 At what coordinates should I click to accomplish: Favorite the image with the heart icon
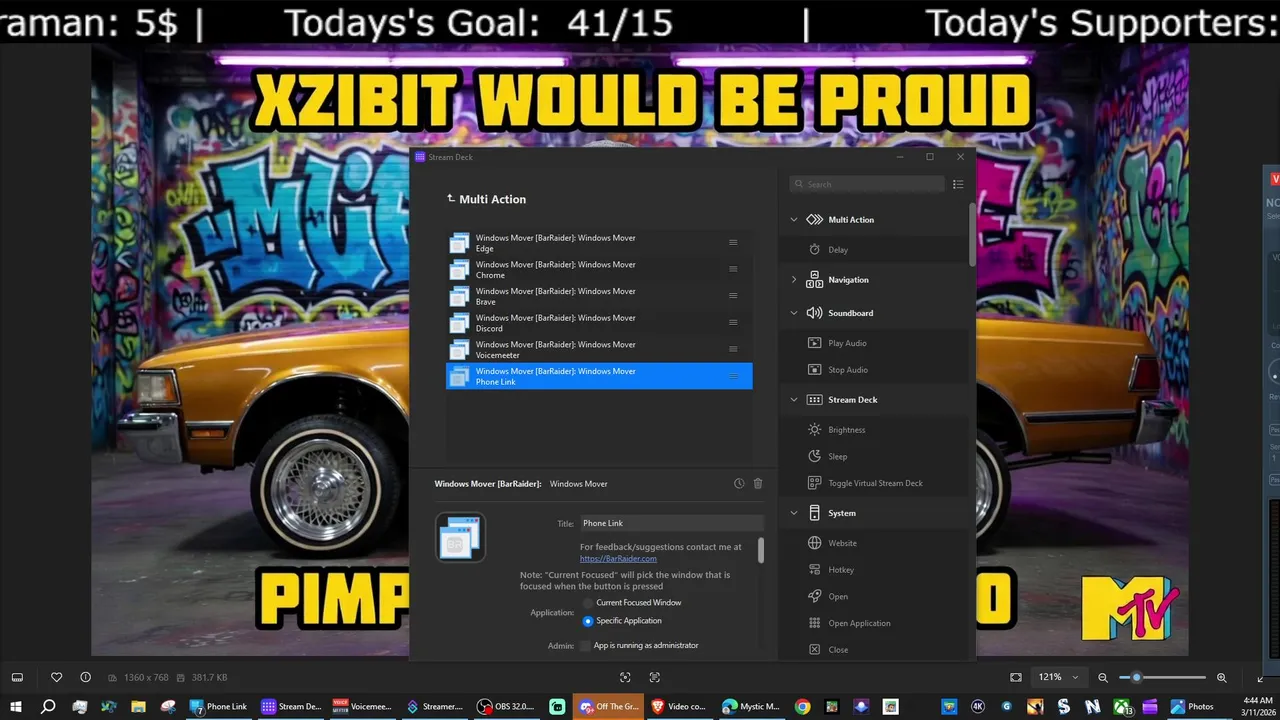click(57, 677)
